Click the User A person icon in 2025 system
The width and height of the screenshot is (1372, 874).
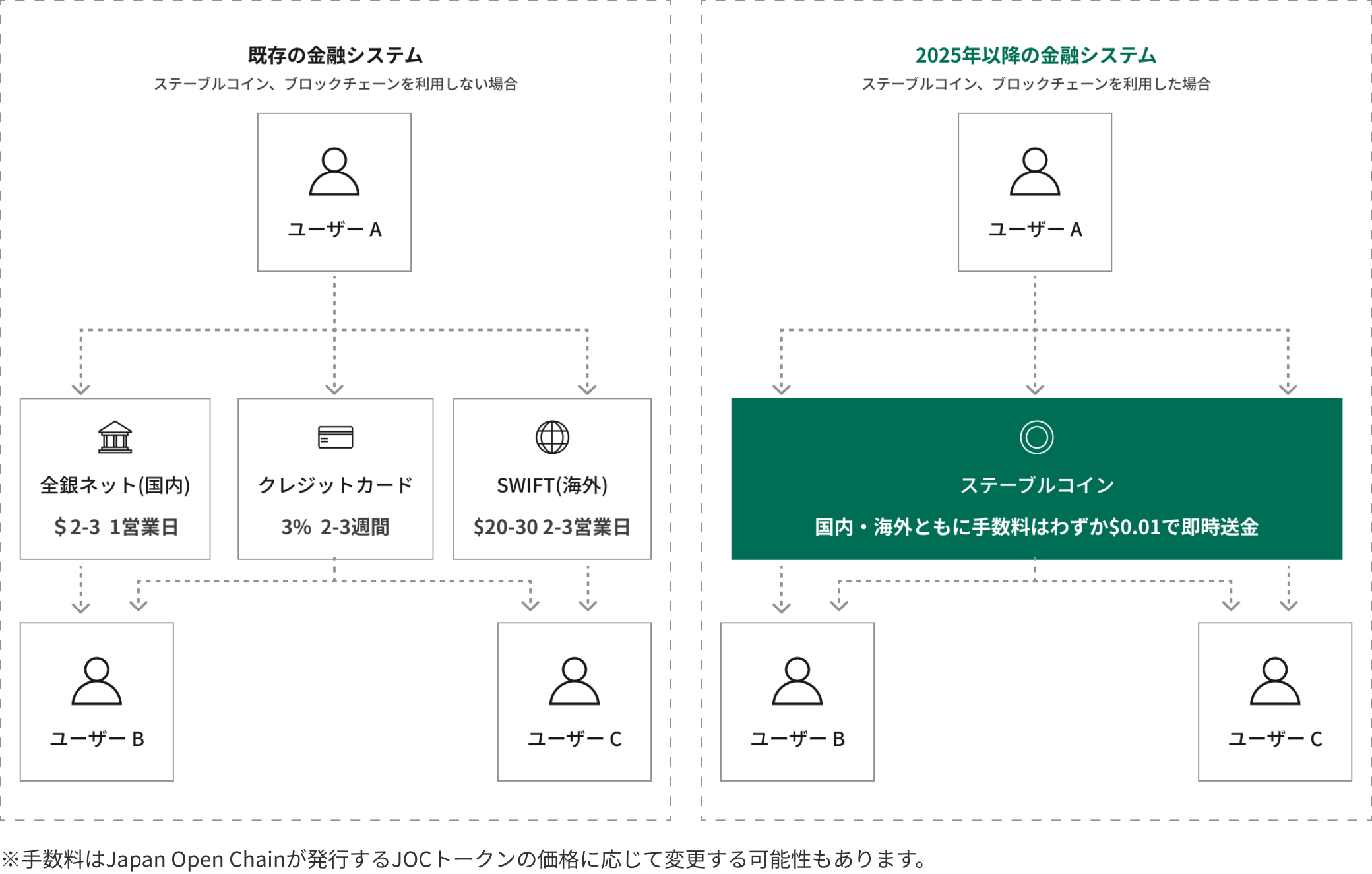coord(1035,172)
